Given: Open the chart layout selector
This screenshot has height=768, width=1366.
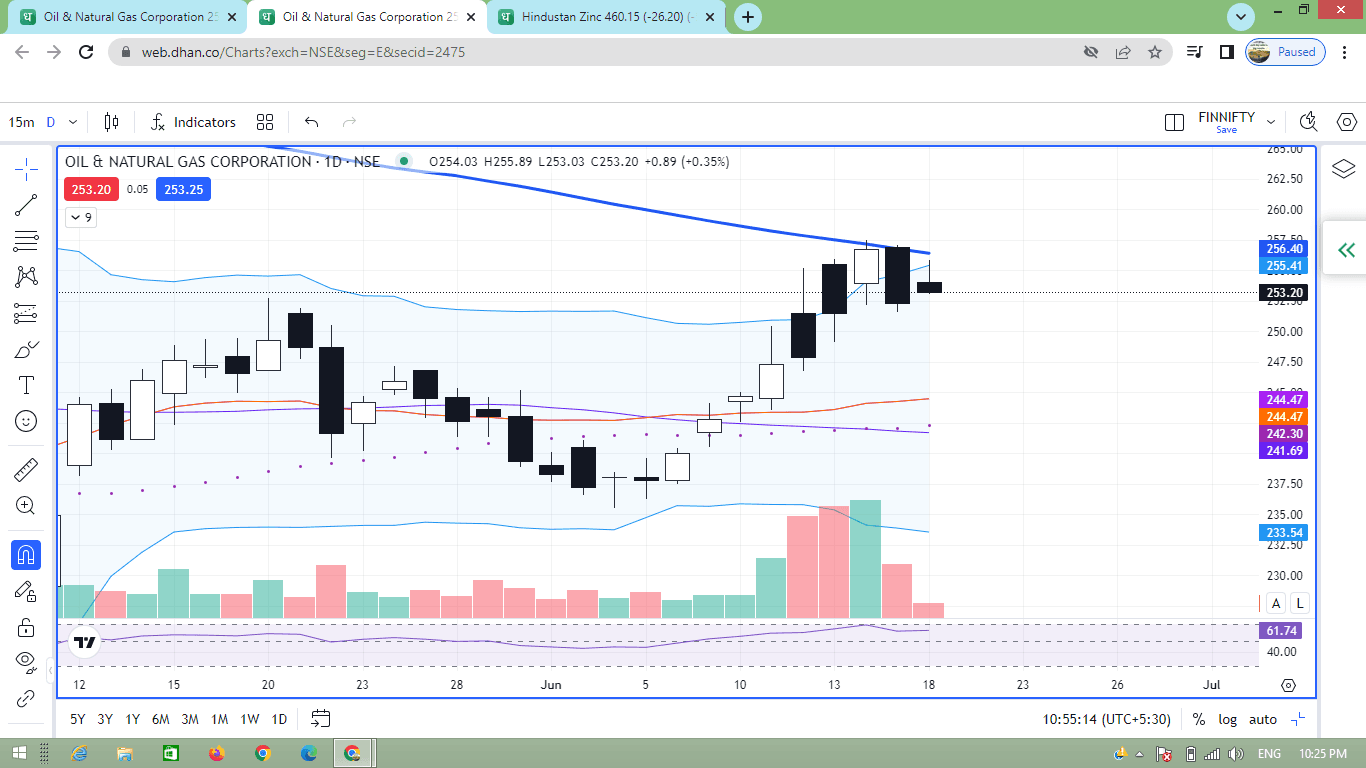Looking at the screenshot, I should (1174, 122).
